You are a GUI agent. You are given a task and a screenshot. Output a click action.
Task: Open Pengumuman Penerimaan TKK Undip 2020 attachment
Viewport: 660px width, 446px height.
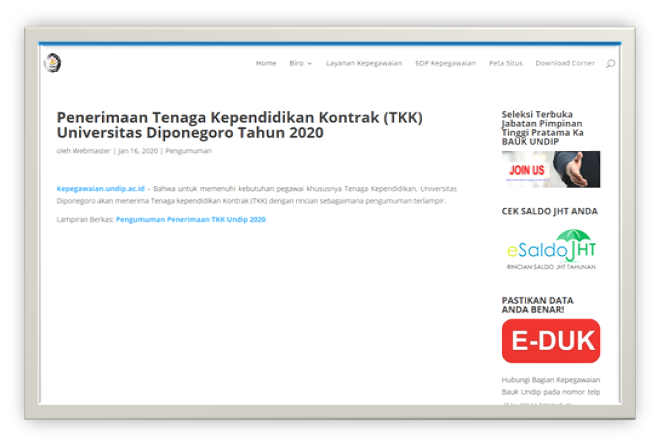[190, 219]
